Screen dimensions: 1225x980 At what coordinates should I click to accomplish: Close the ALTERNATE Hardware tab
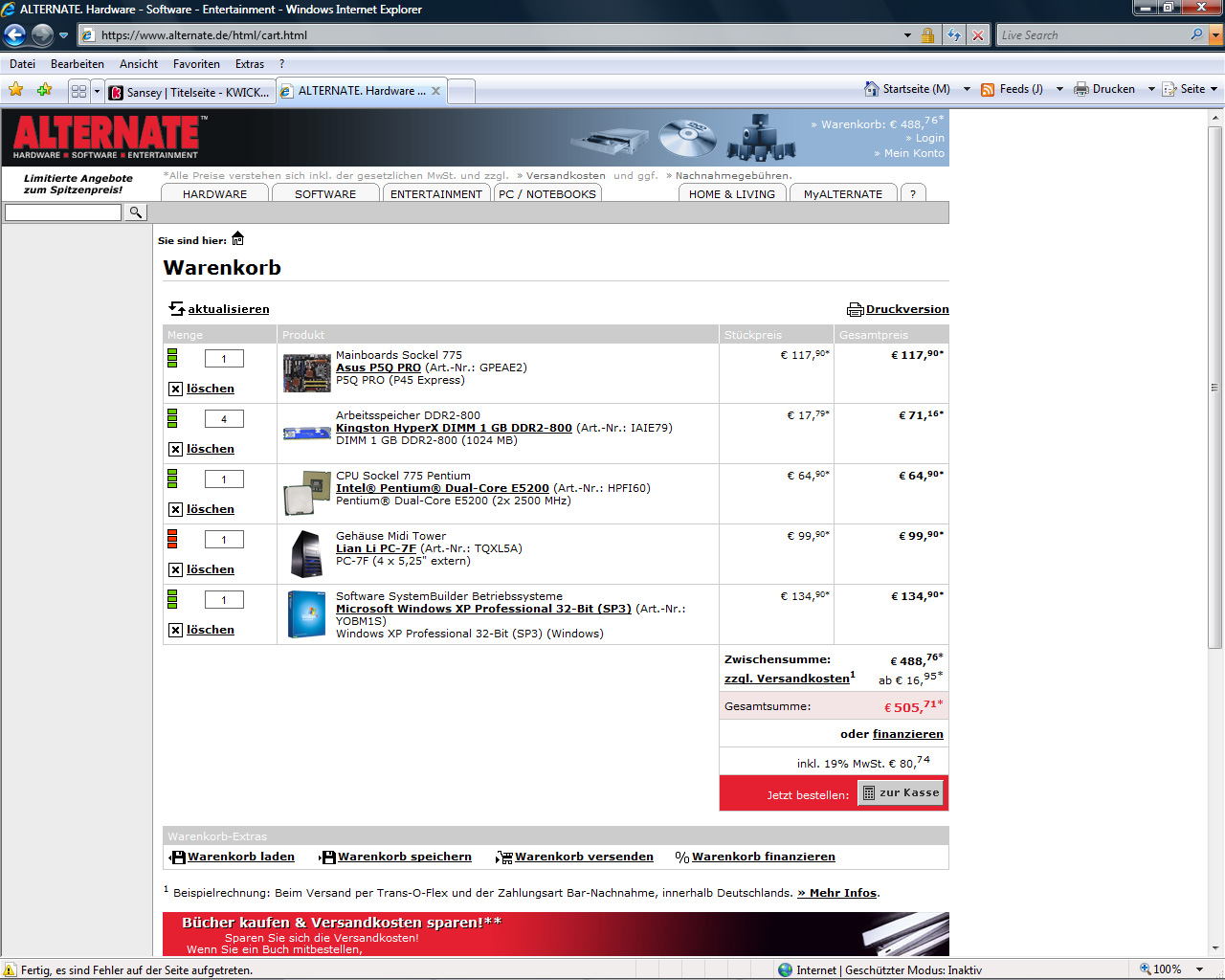click(x=435, y=91)
